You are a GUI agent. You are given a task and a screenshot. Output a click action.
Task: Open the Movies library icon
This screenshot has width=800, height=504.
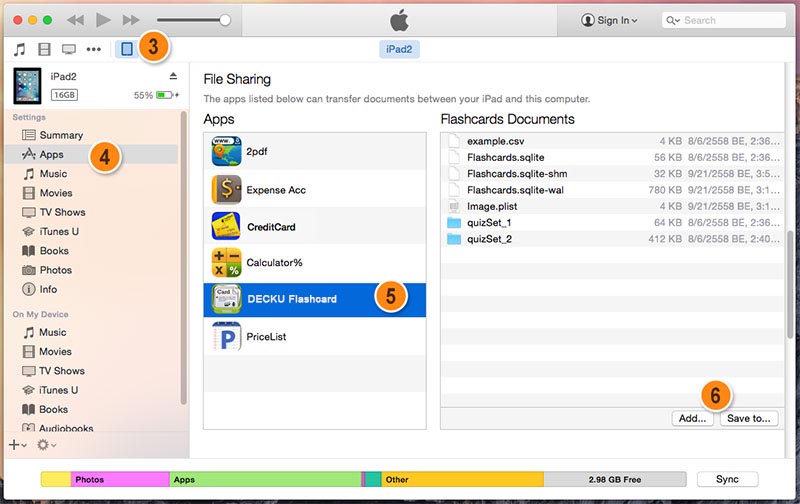(44, 49)
